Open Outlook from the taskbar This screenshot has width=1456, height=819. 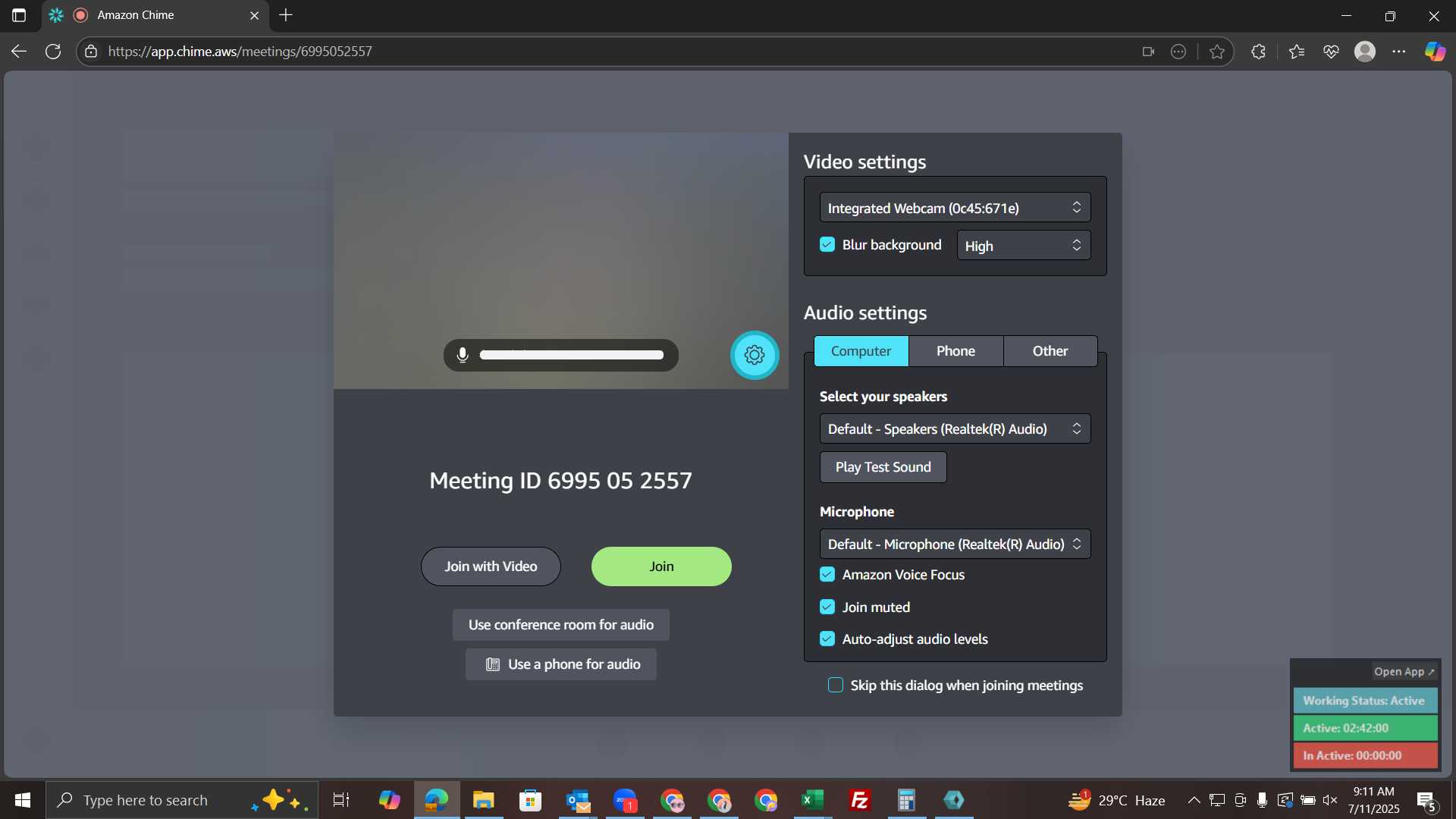(x=578, y=800)
